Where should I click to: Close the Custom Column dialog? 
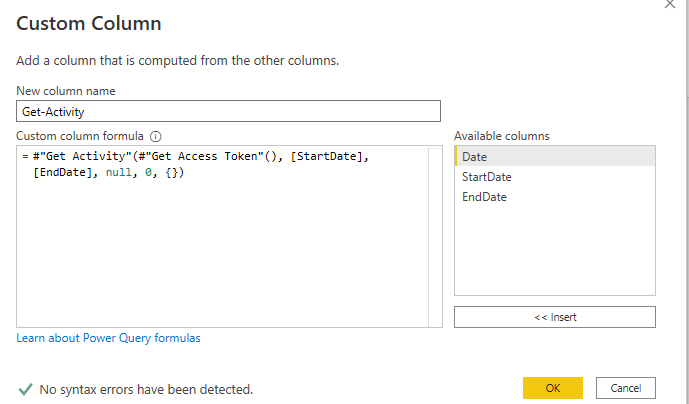click(x=670, y=4)
